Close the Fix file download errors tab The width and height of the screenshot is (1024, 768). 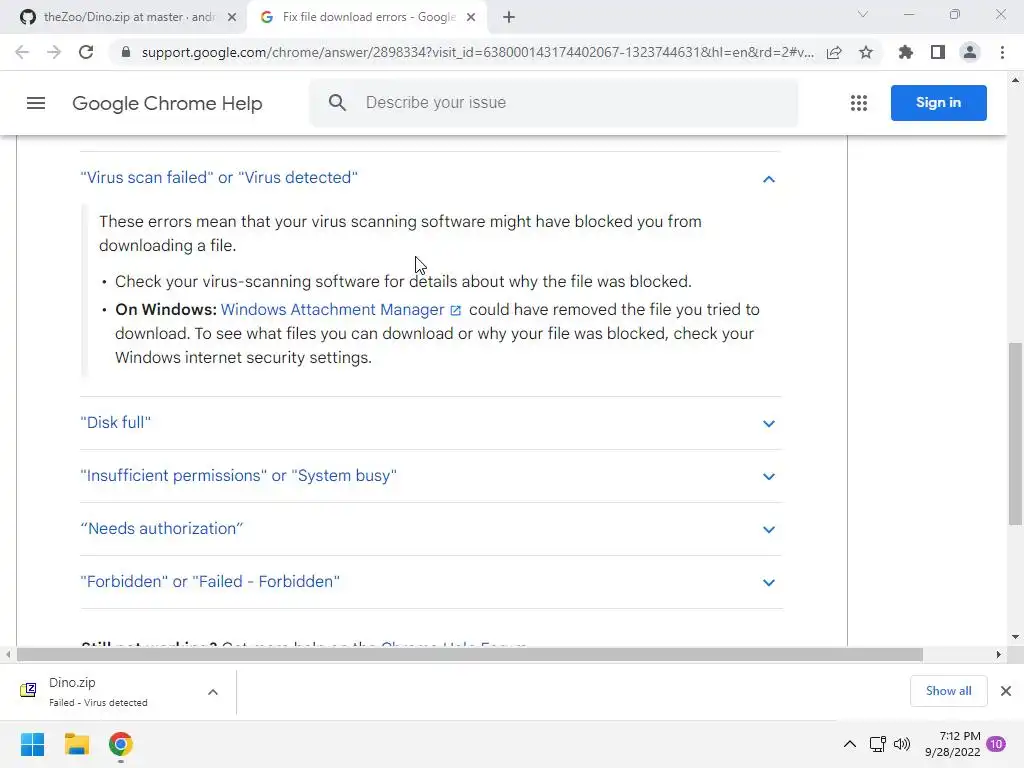(x=471, y=18)
